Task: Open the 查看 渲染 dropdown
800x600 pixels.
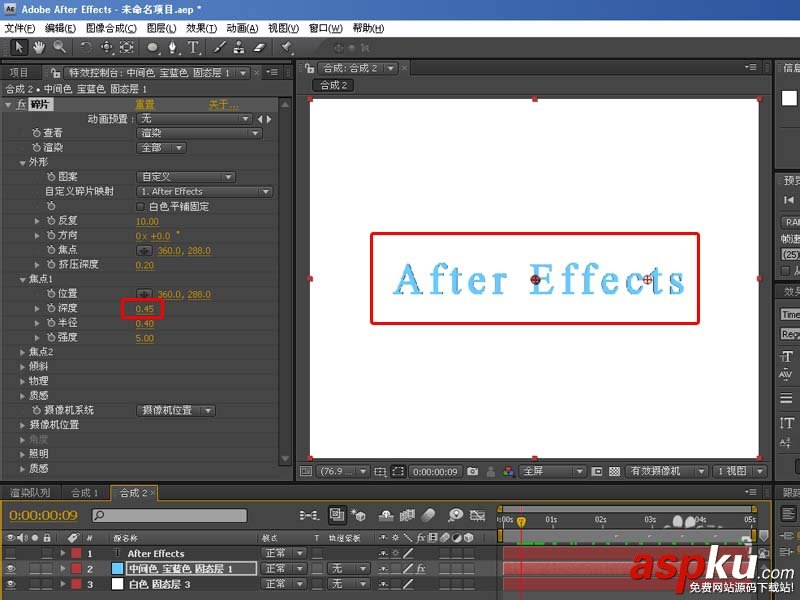Action: (x=199, y=133)
